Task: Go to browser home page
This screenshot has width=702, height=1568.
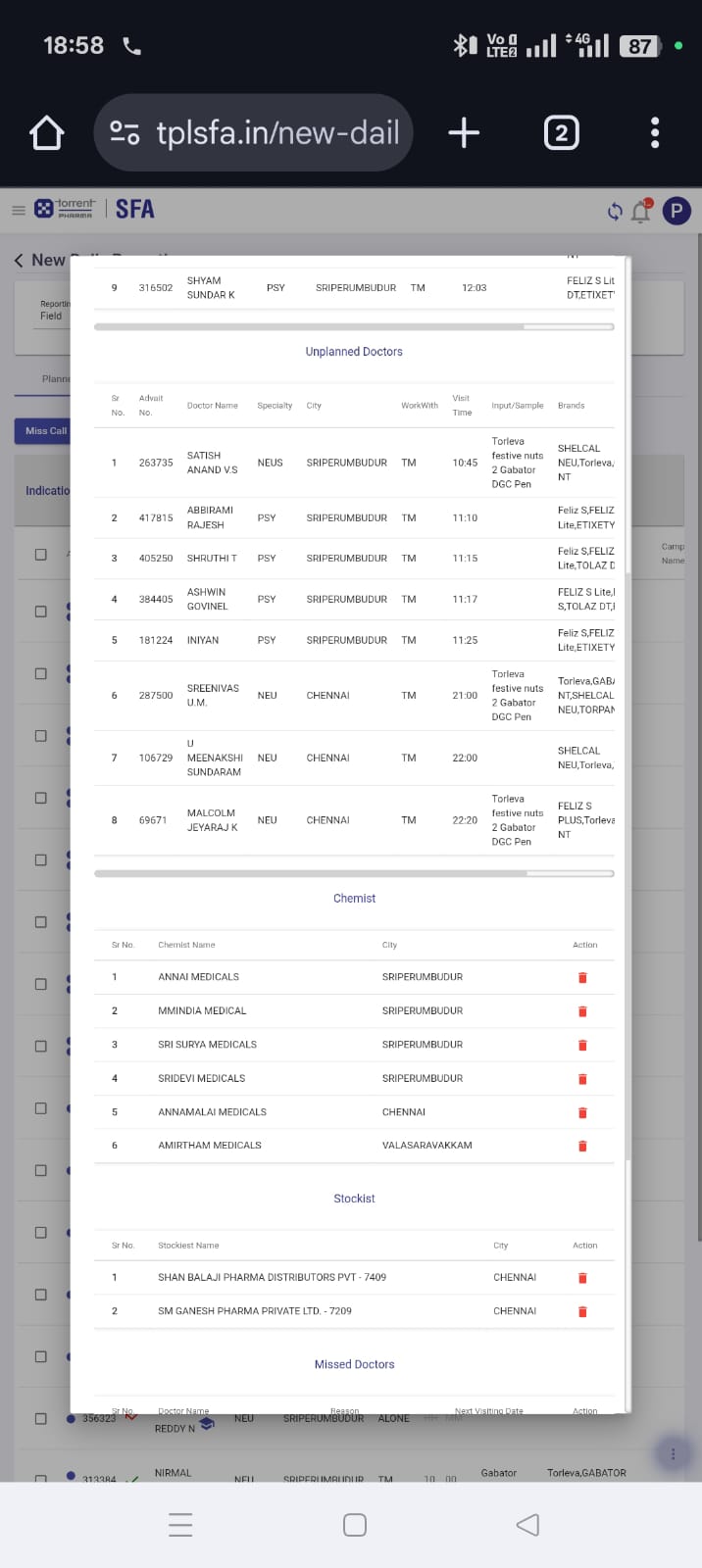Action: tap(47, 133)
